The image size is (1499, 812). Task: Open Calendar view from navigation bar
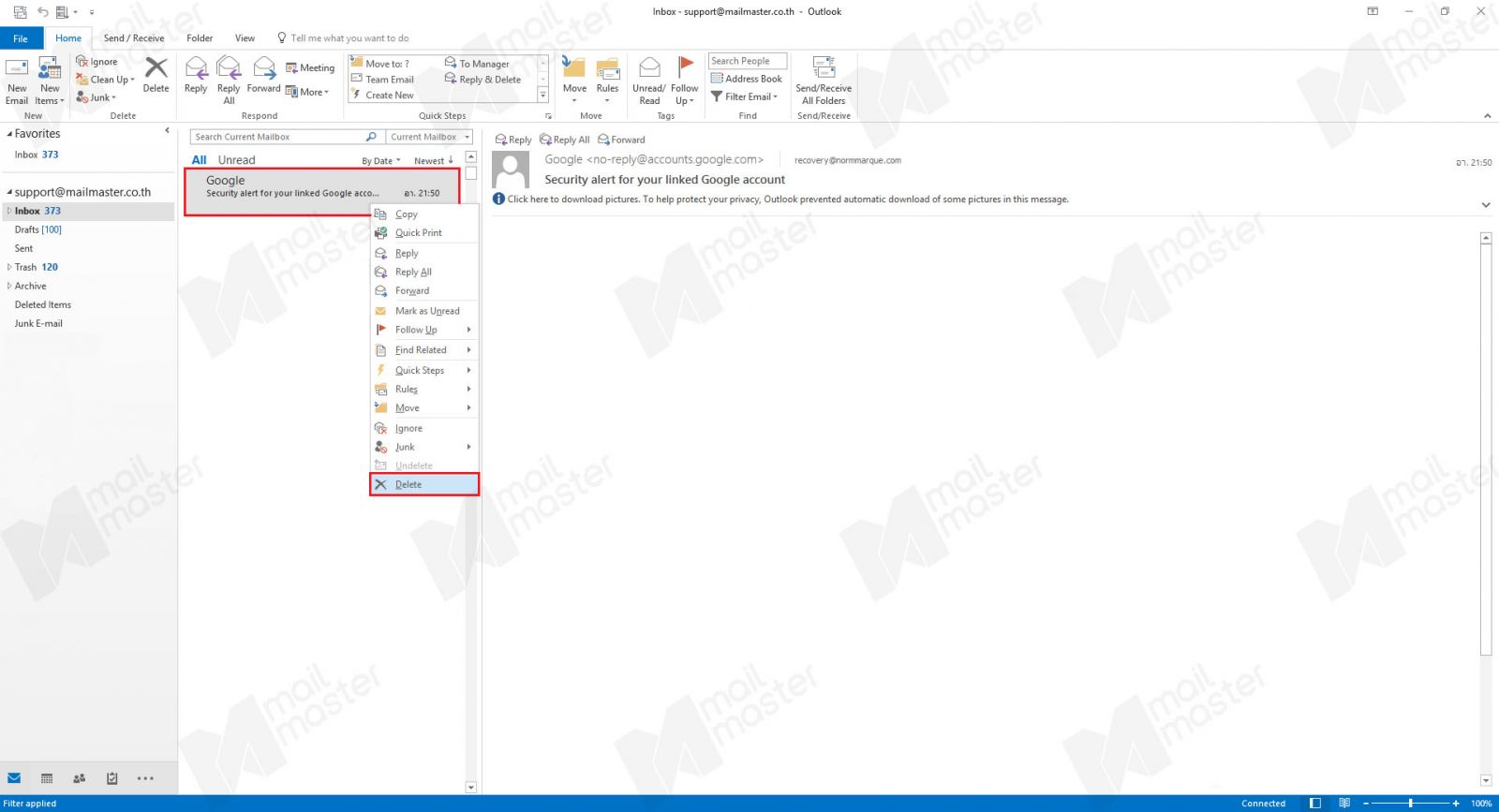(x=47, y=778)
